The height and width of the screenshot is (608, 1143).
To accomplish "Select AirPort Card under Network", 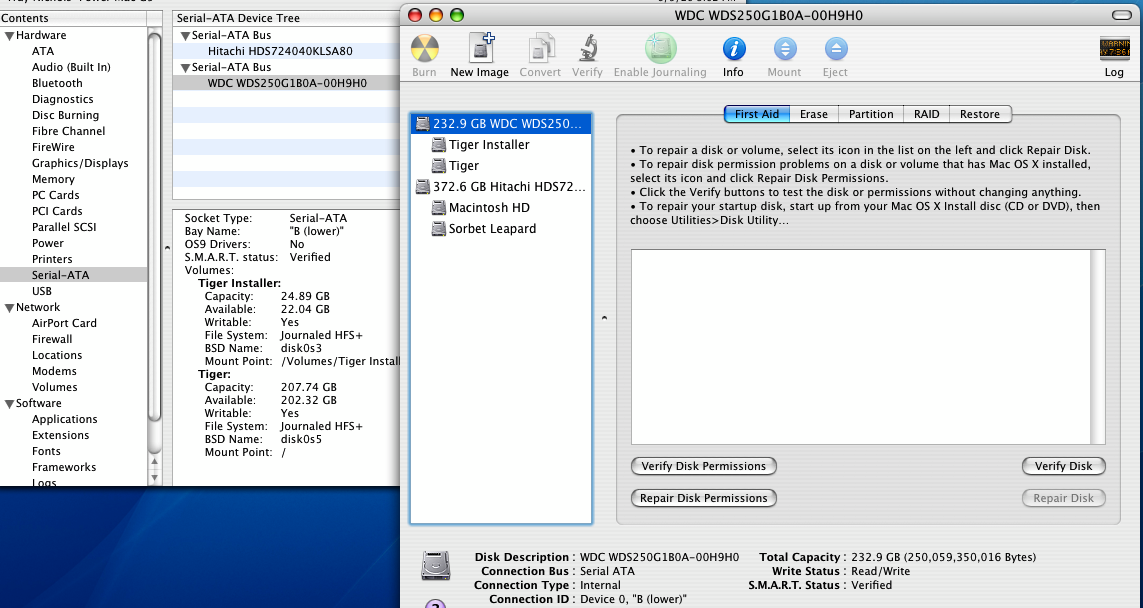I will tap(64, 324).
